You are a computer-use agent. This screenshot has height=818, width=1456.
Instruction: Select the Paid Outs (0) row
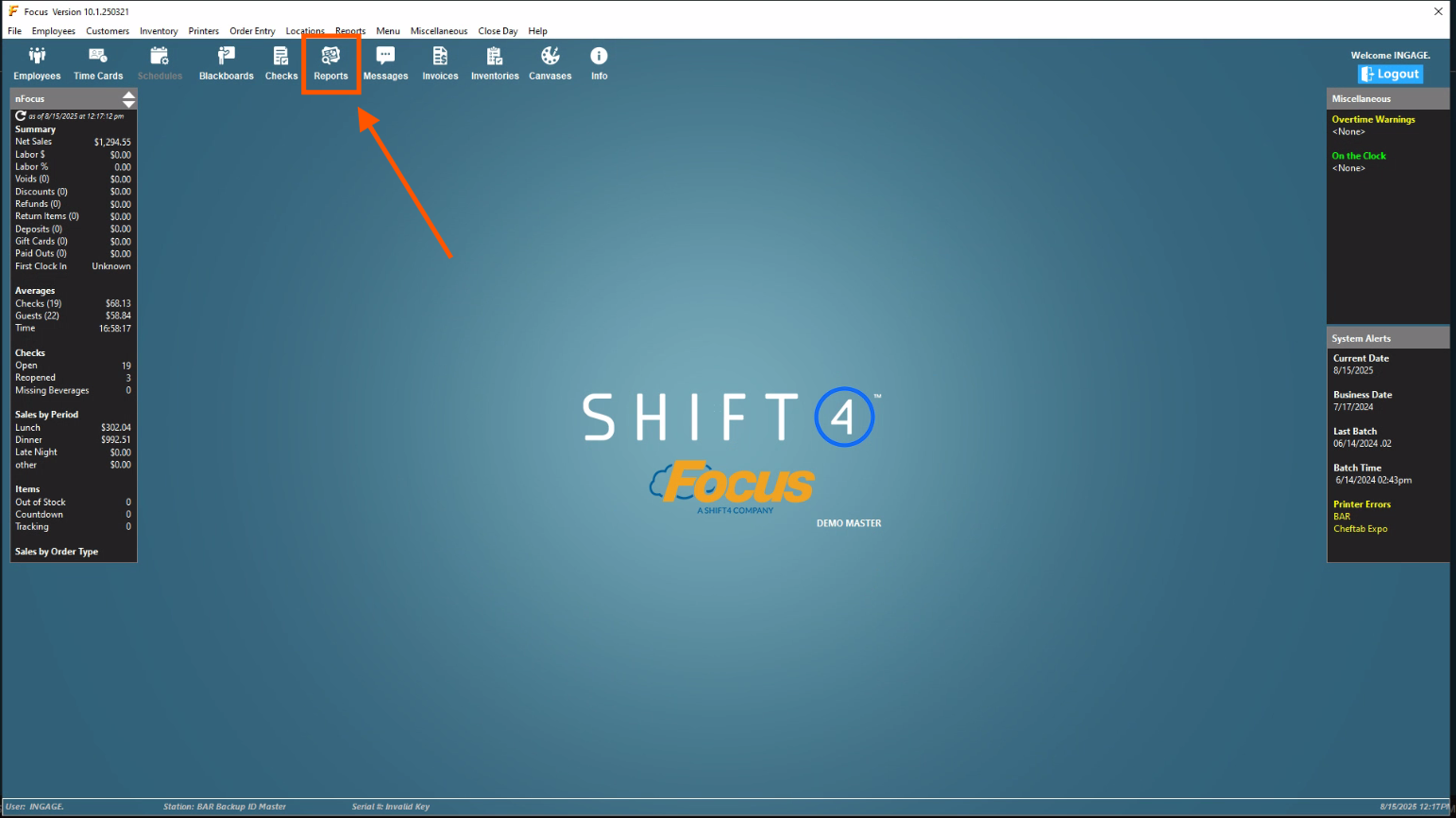point(73,253)
